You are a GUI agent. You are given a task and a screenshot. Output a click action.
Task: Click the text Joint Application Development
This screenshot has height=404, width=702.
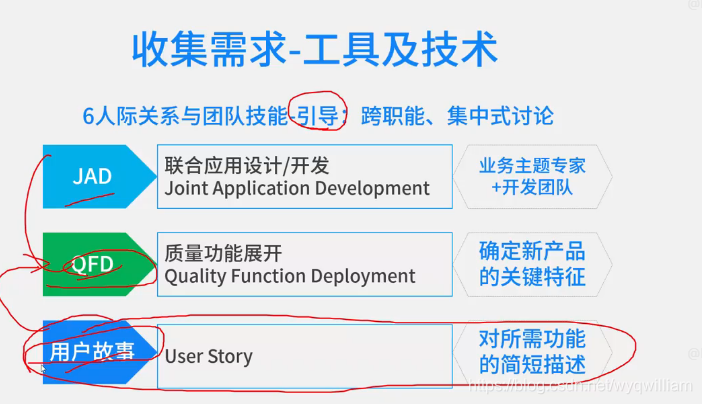(x=297, y=189)
